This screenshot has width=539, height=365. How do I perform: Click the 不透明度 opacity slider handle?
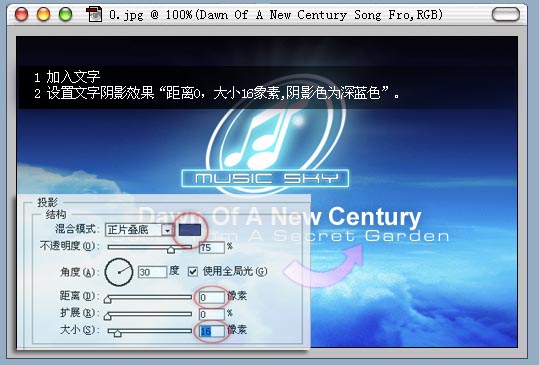click(x=170, y=250)
